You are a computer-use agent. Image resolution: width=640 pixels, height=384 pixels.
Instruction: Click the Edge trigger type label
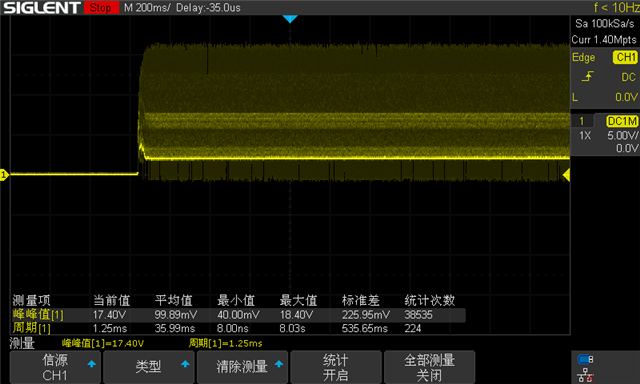[583, 58]
